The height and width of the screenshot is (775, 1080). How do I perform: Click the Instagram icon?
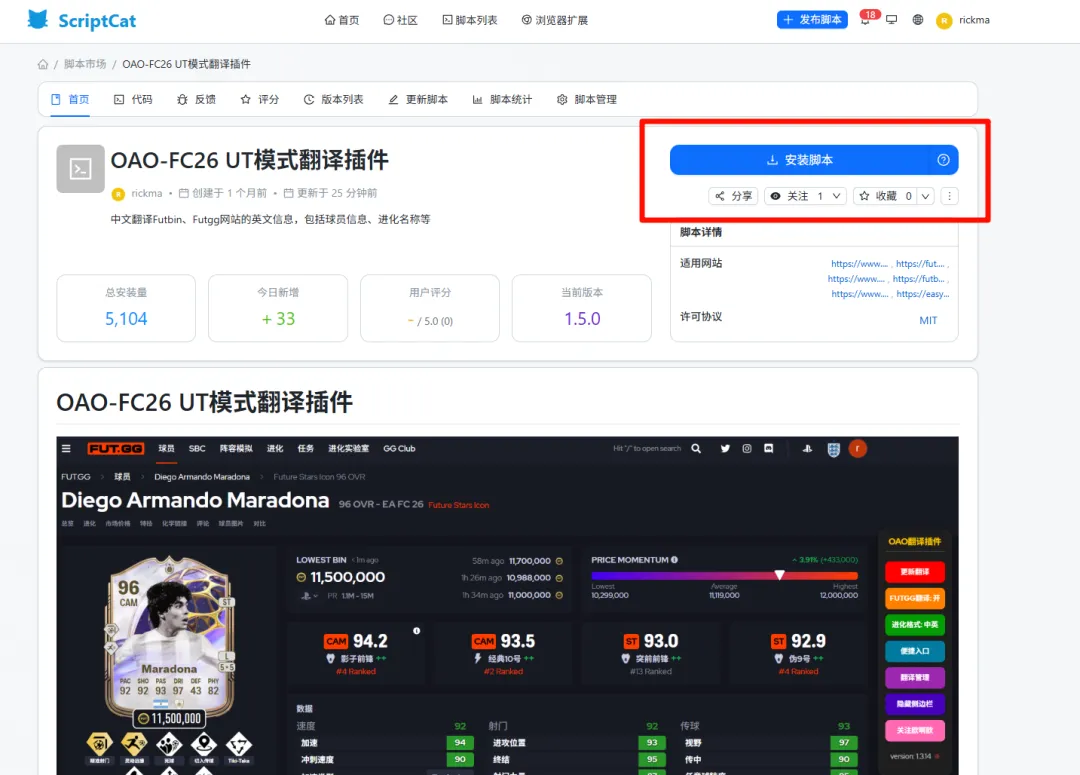tap(747, 448)
